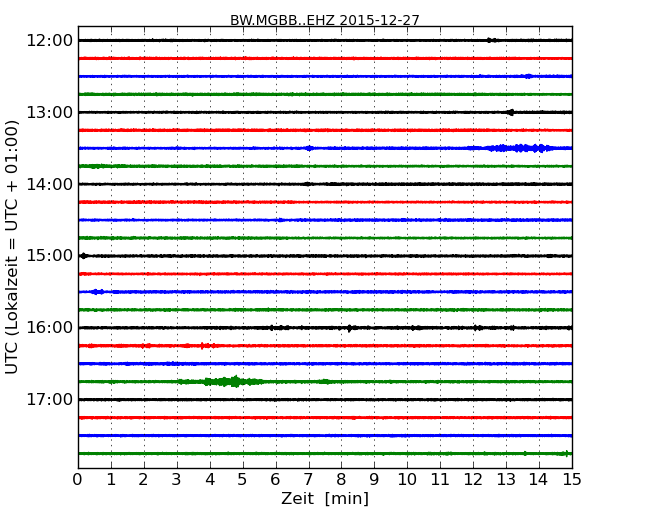The image size is (650, 520).
Task: Click the 15:00 time axis label
Action: click(x=49, y=256)
